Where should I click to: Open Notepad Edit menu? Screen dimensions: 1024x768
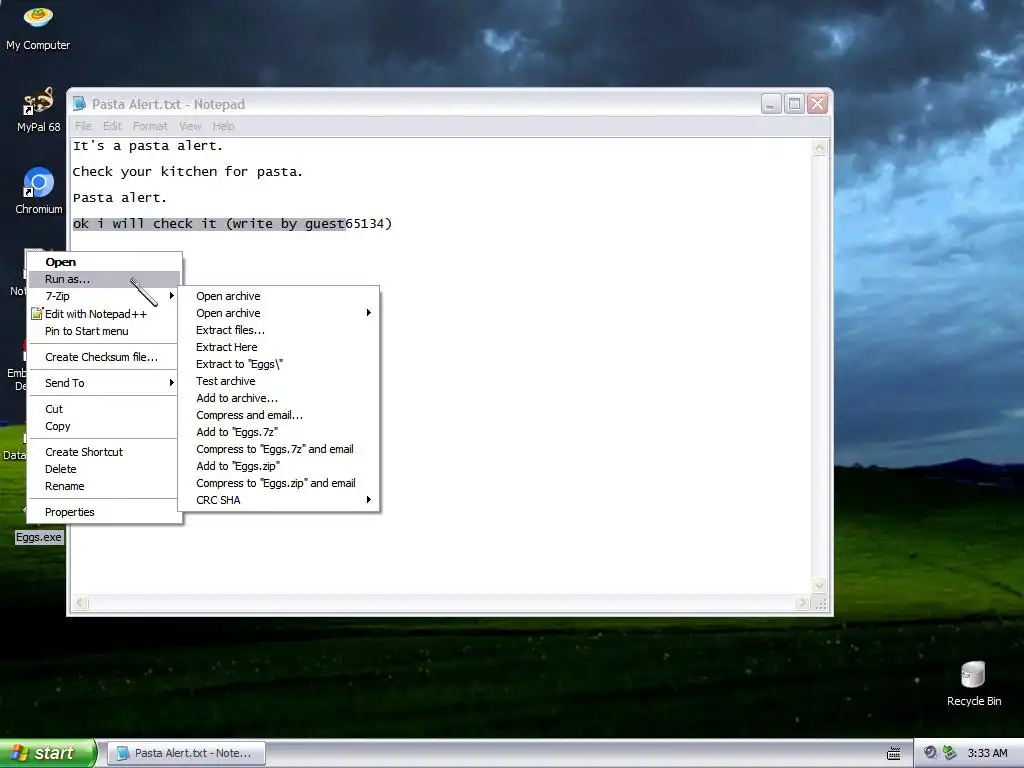112,126
